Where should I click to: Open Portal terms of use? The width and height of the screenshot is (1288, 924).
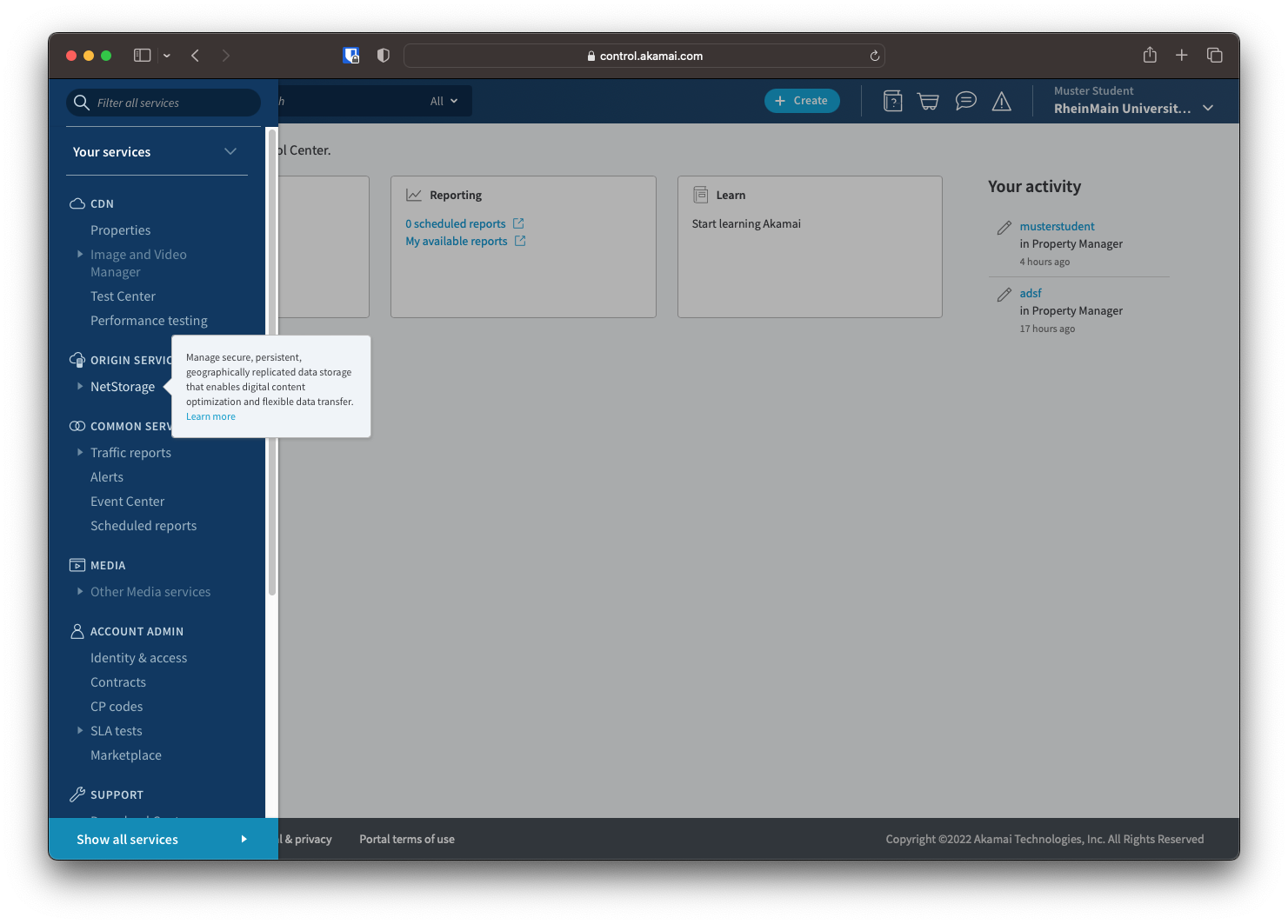407,839
